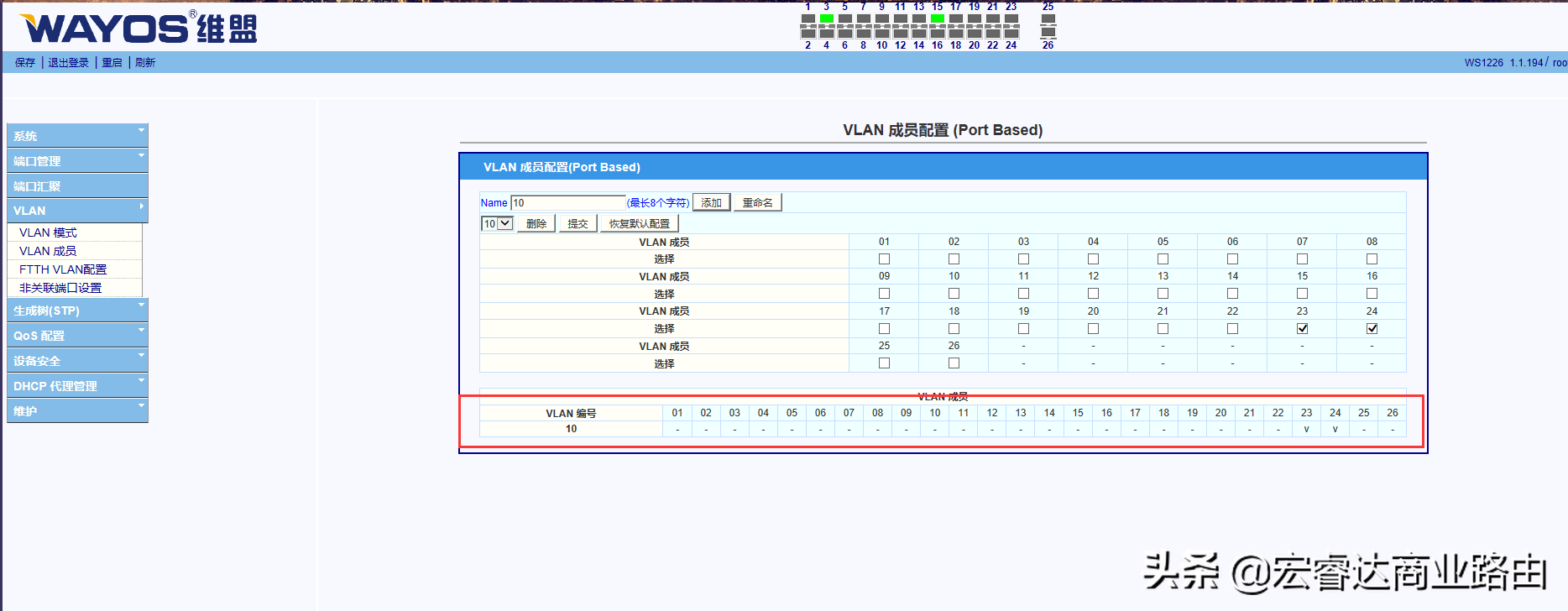Uncheck the port 24 VLAN member box
Viewport: 1568px width, 611px height.
click(1372, 329)
